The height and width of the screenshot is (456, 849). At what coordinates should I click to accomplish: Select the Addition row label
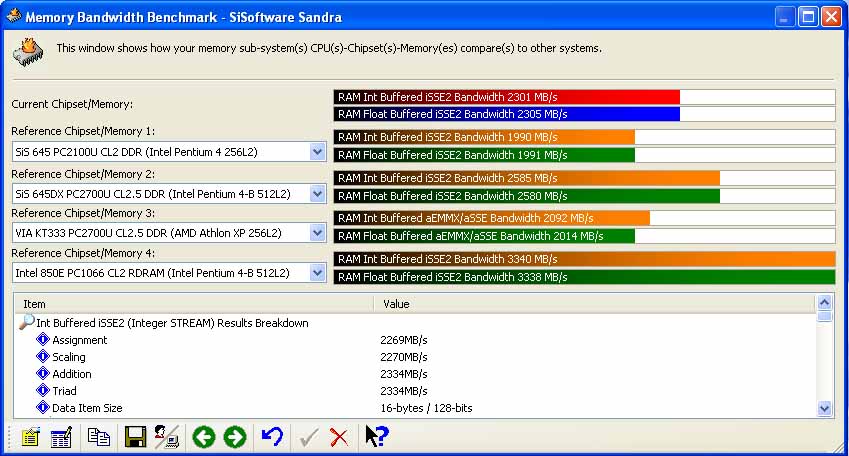point(71,374)
